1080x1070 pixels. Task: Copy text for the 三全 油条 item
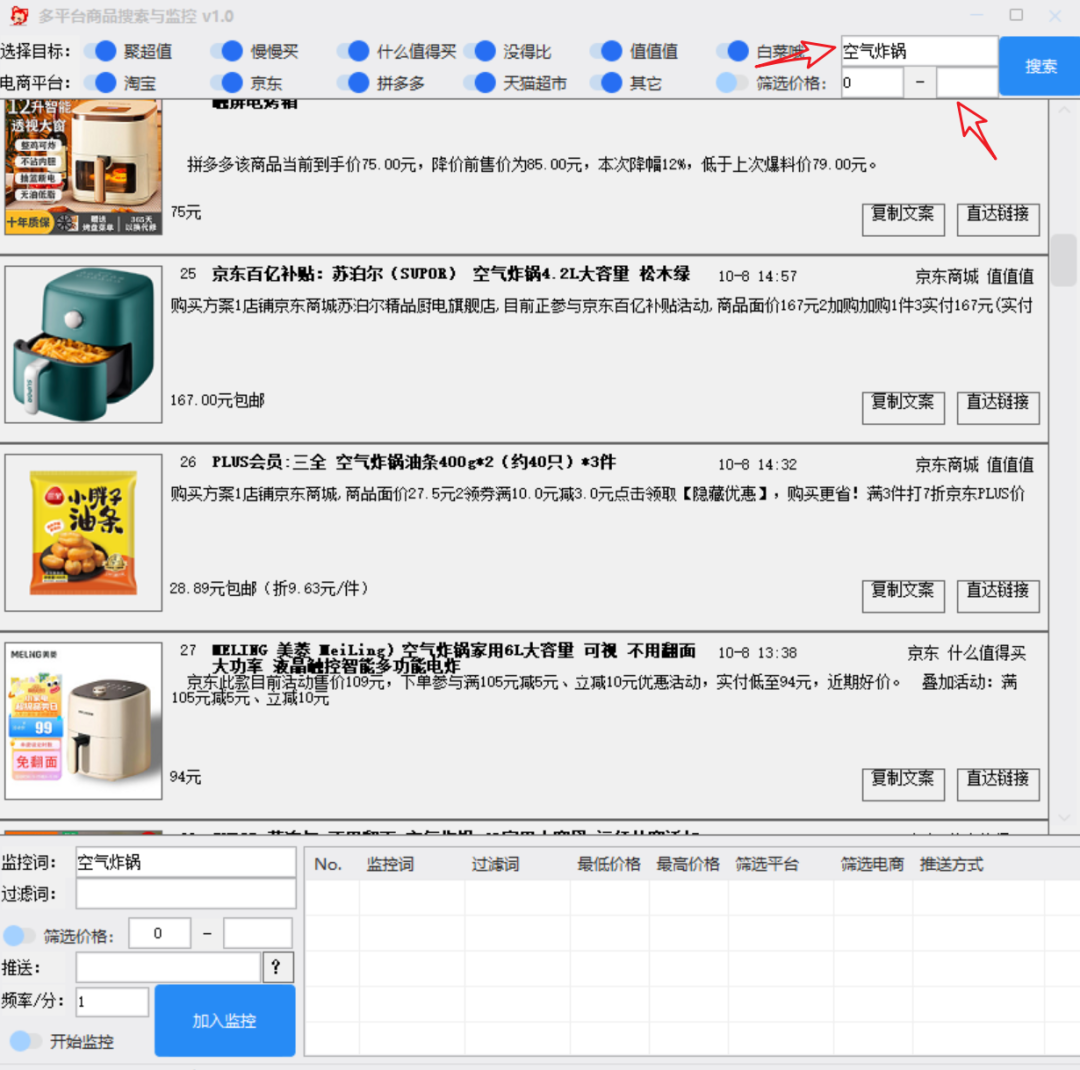(903, 596)
